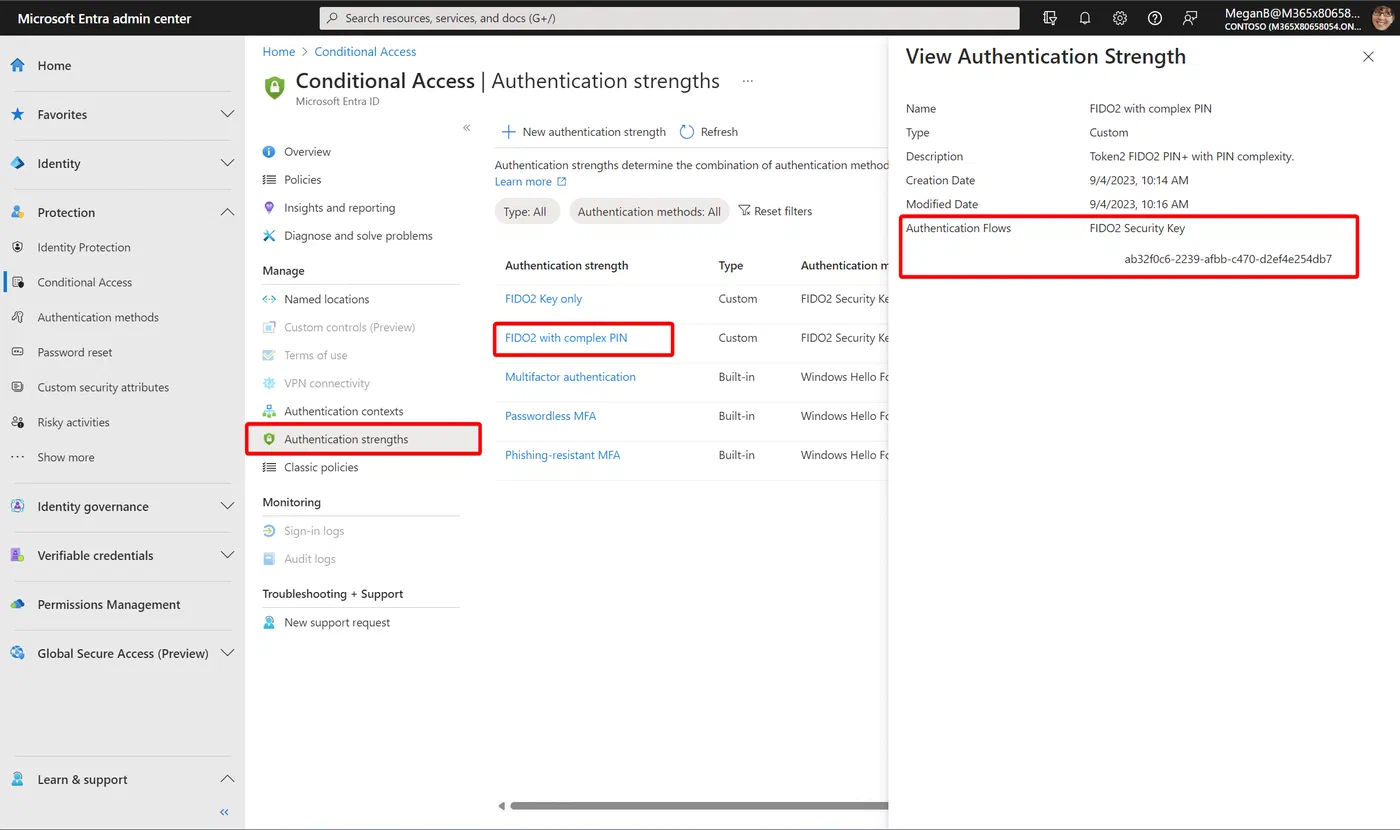Click the Risky activities icon
This screenshot has height=830, width=1400.
pyautogui.click(x=17, y=422)
